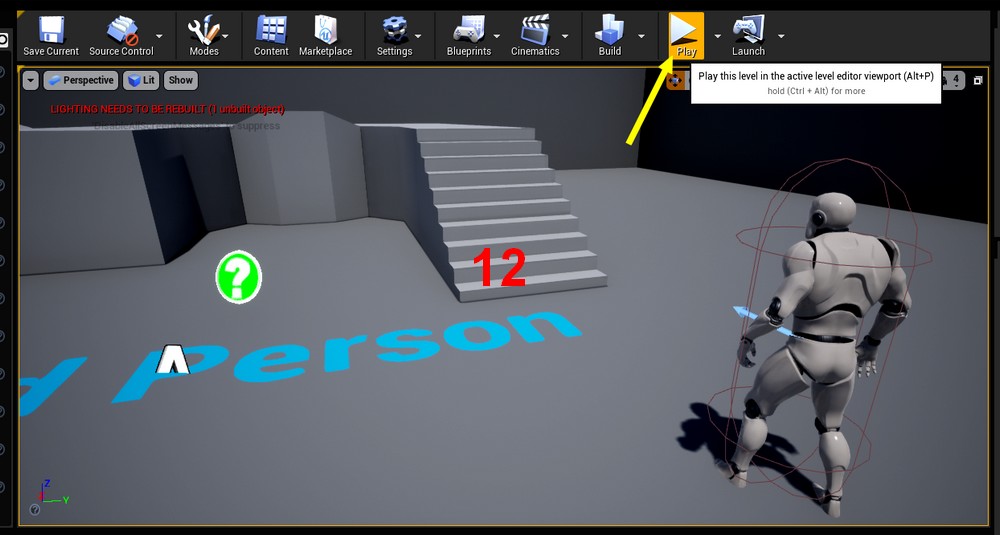Click the Launch icon in the toolbar

[748, 29]
